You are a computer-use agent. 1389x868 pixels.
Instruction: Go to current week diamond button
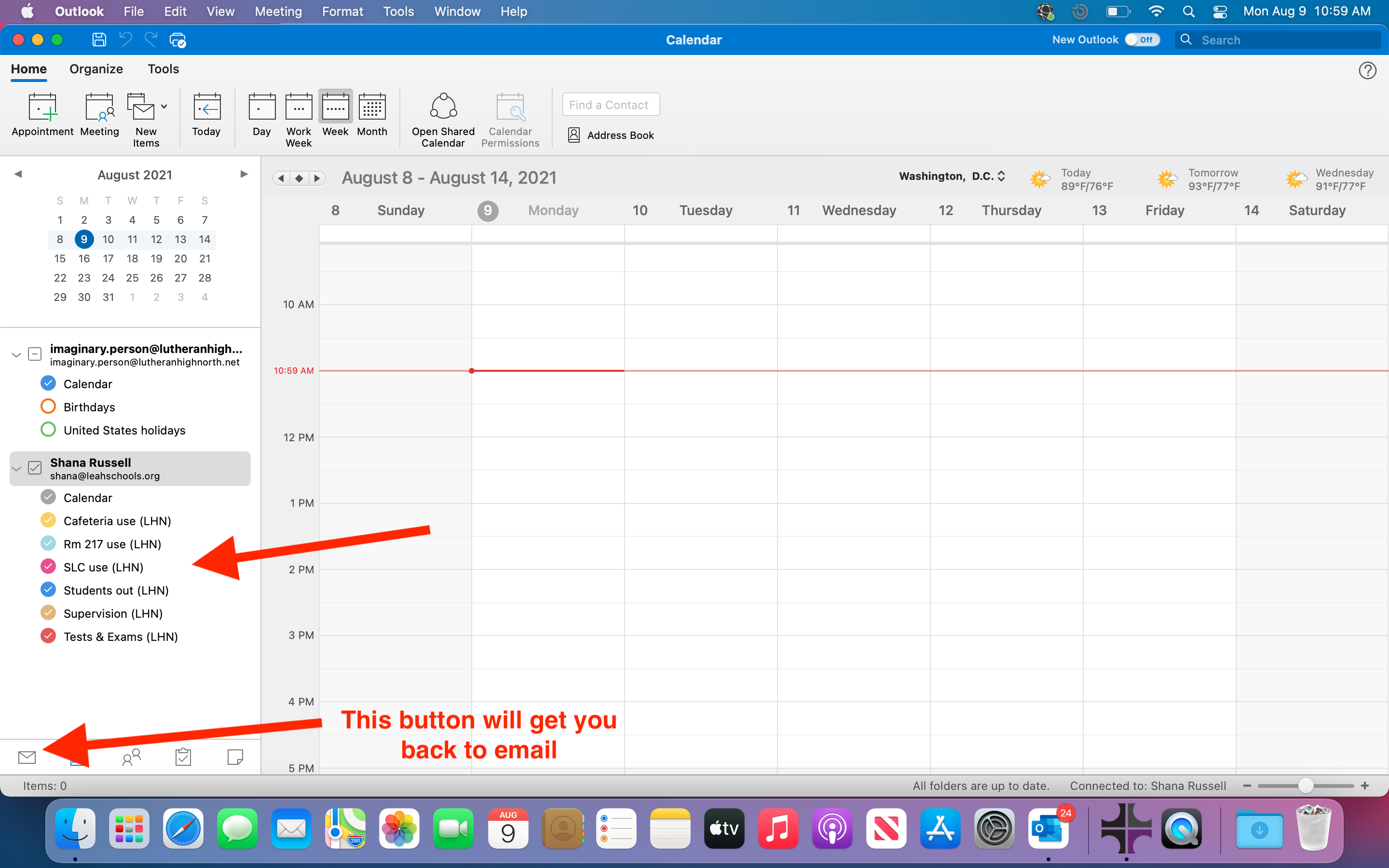click(299, 178)
